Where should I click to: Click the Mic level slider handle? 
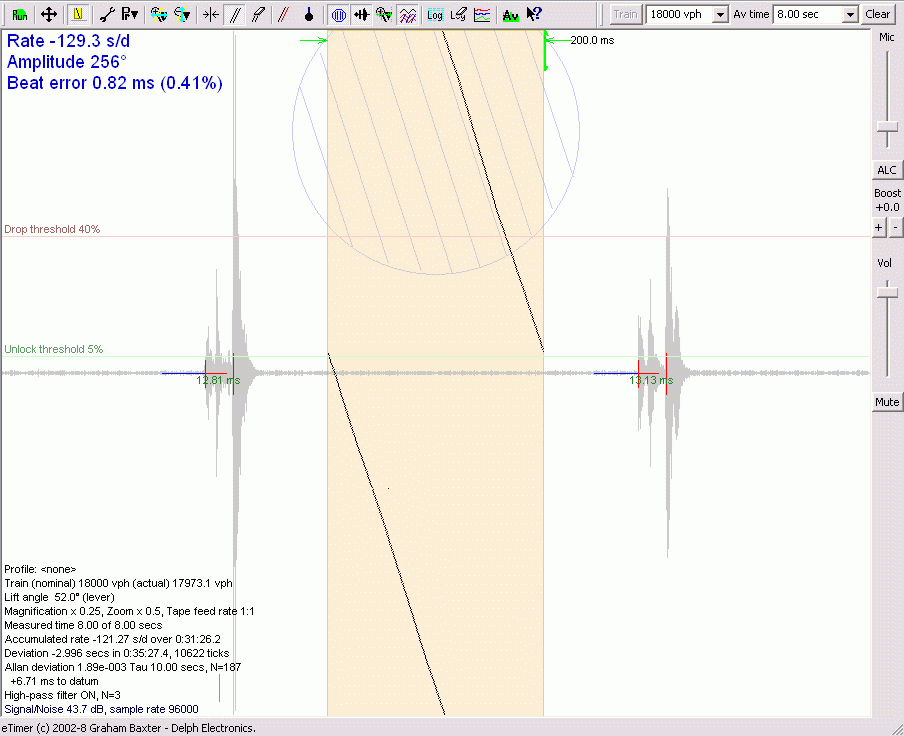[x=886, y=126]
